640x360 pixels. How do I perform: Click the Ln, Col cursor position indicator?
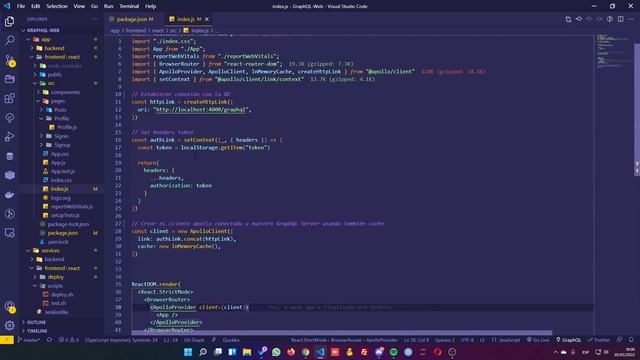[416, 340]
